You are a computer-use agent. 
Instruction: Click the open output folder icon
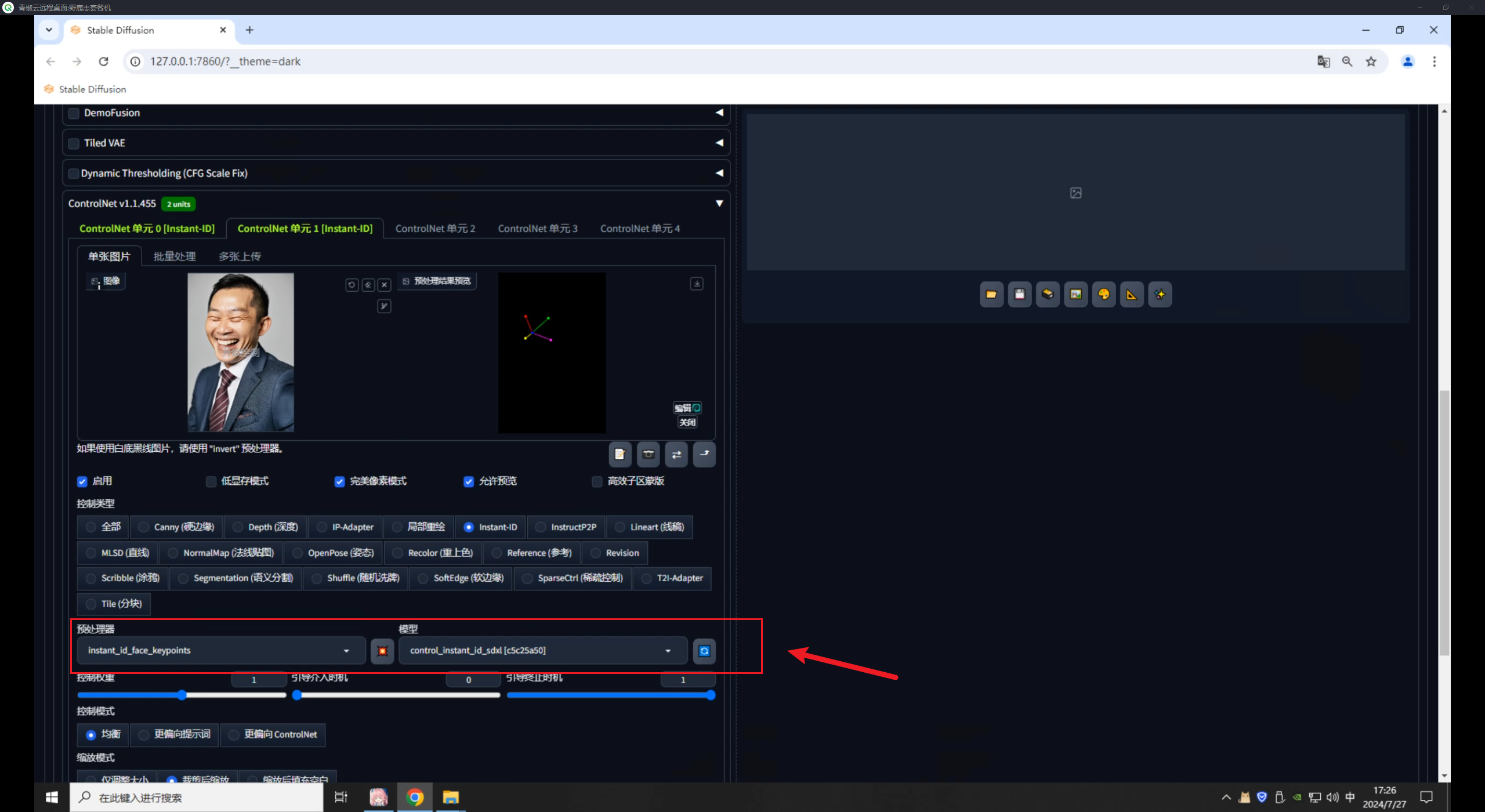pyautogui.click(x=991, y=295)
